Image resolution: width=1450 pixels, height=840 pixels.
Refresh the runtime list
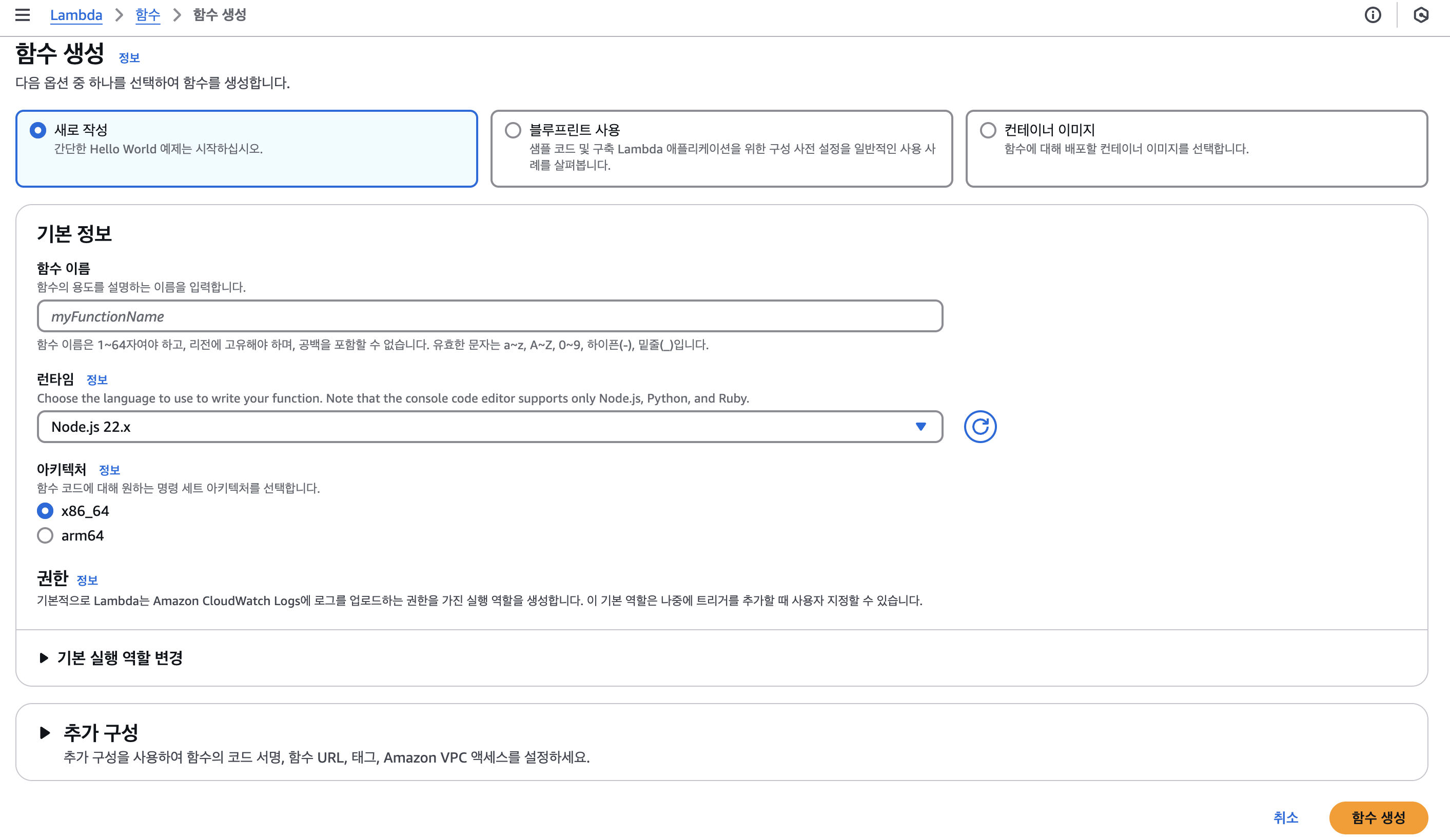(980, 427)
